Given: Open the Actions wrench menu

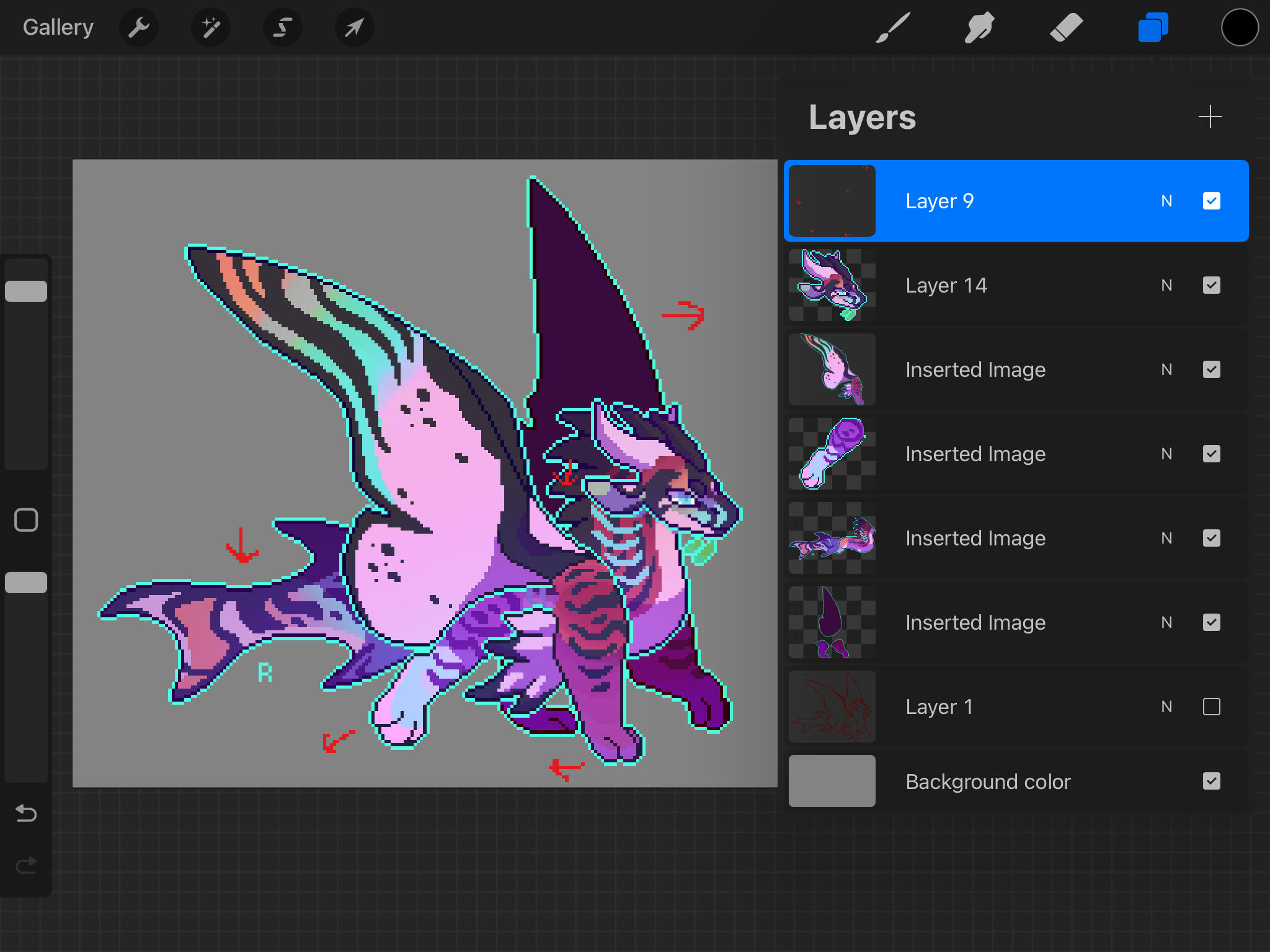Looking at the screenshot, I should [x=139, y=27].
